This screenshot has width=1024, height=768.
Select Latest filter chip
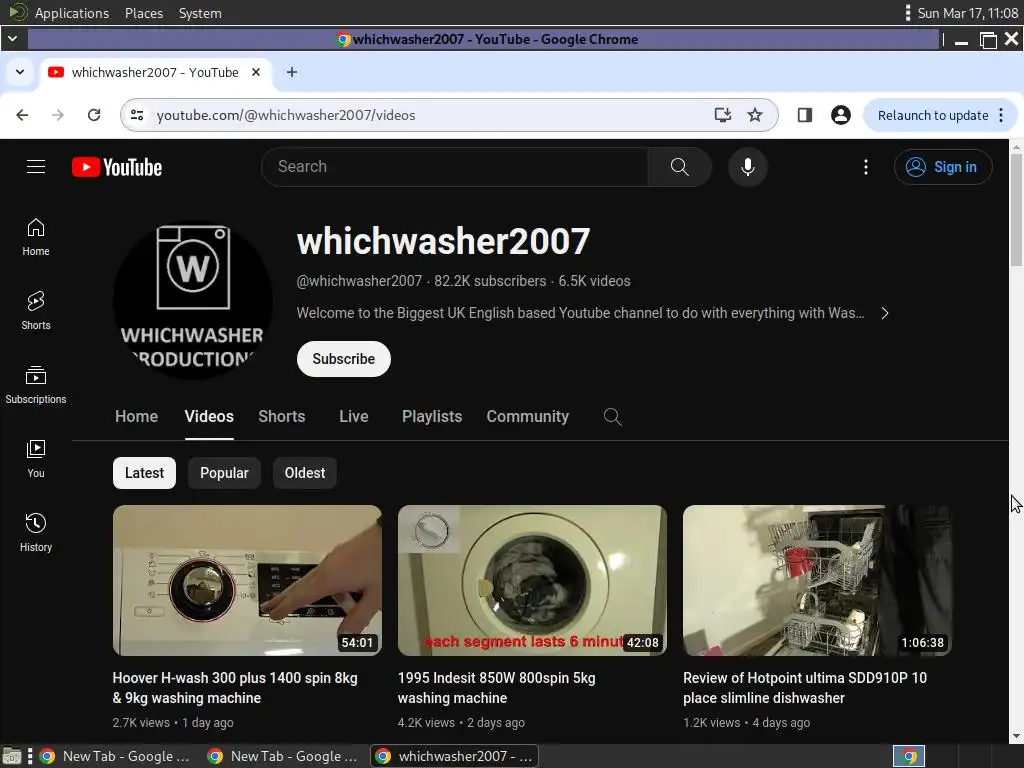tap(144, 473)
